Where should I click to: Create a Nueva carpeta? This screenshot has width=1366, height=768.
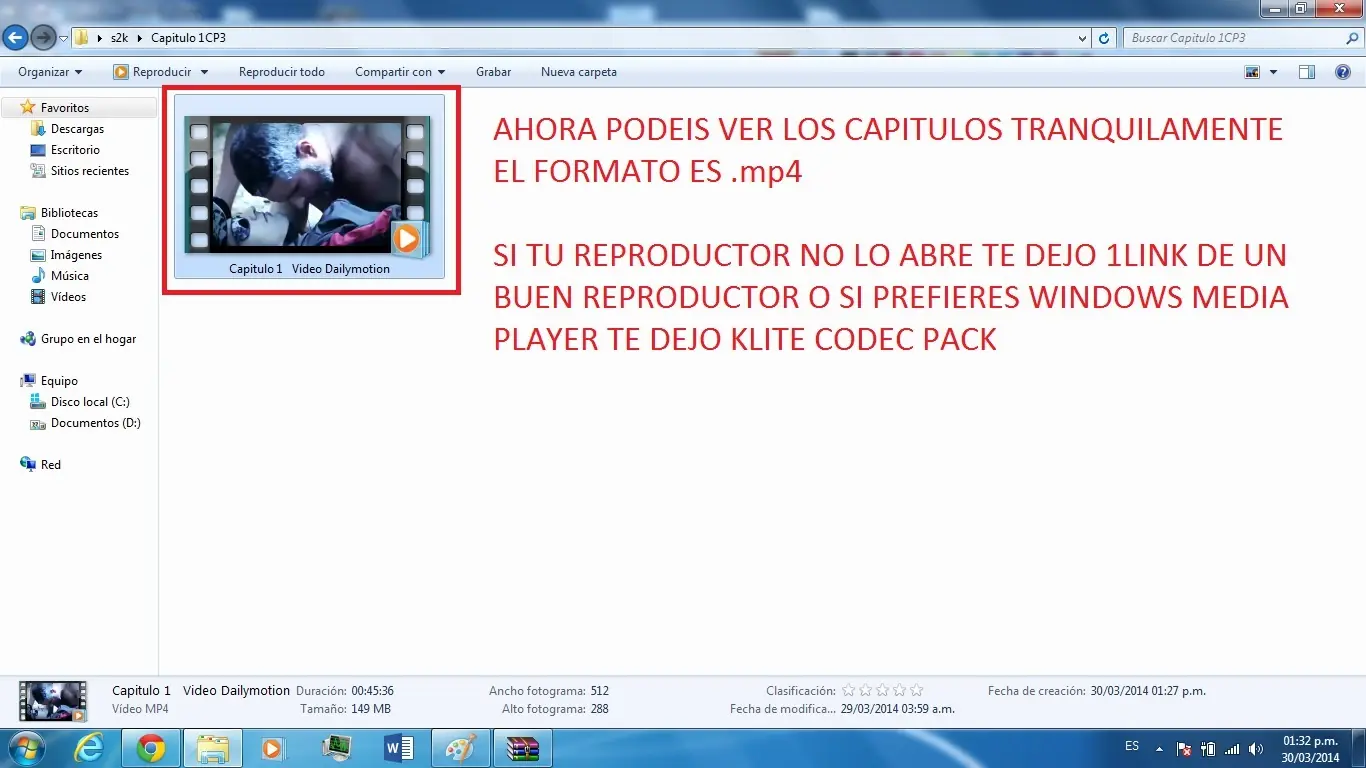click(x=579, y=72)
